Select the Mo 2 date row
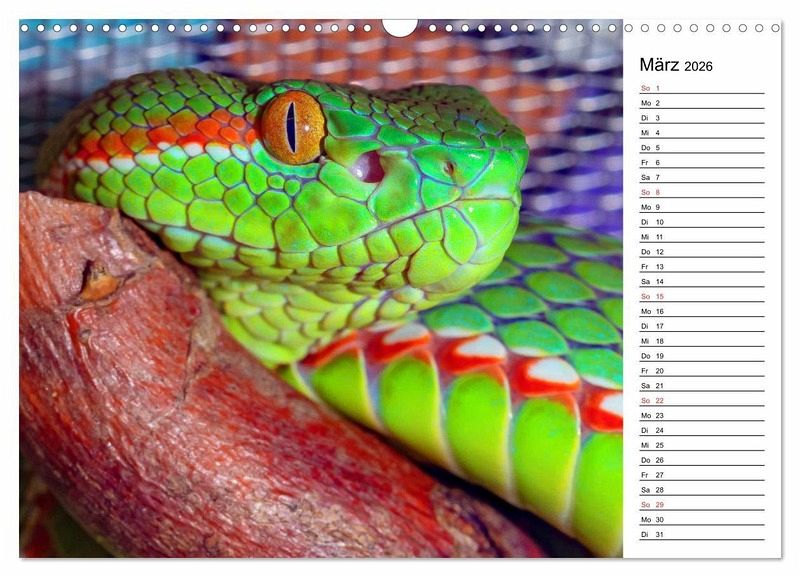The image size is (800, 577). [701, 103]
